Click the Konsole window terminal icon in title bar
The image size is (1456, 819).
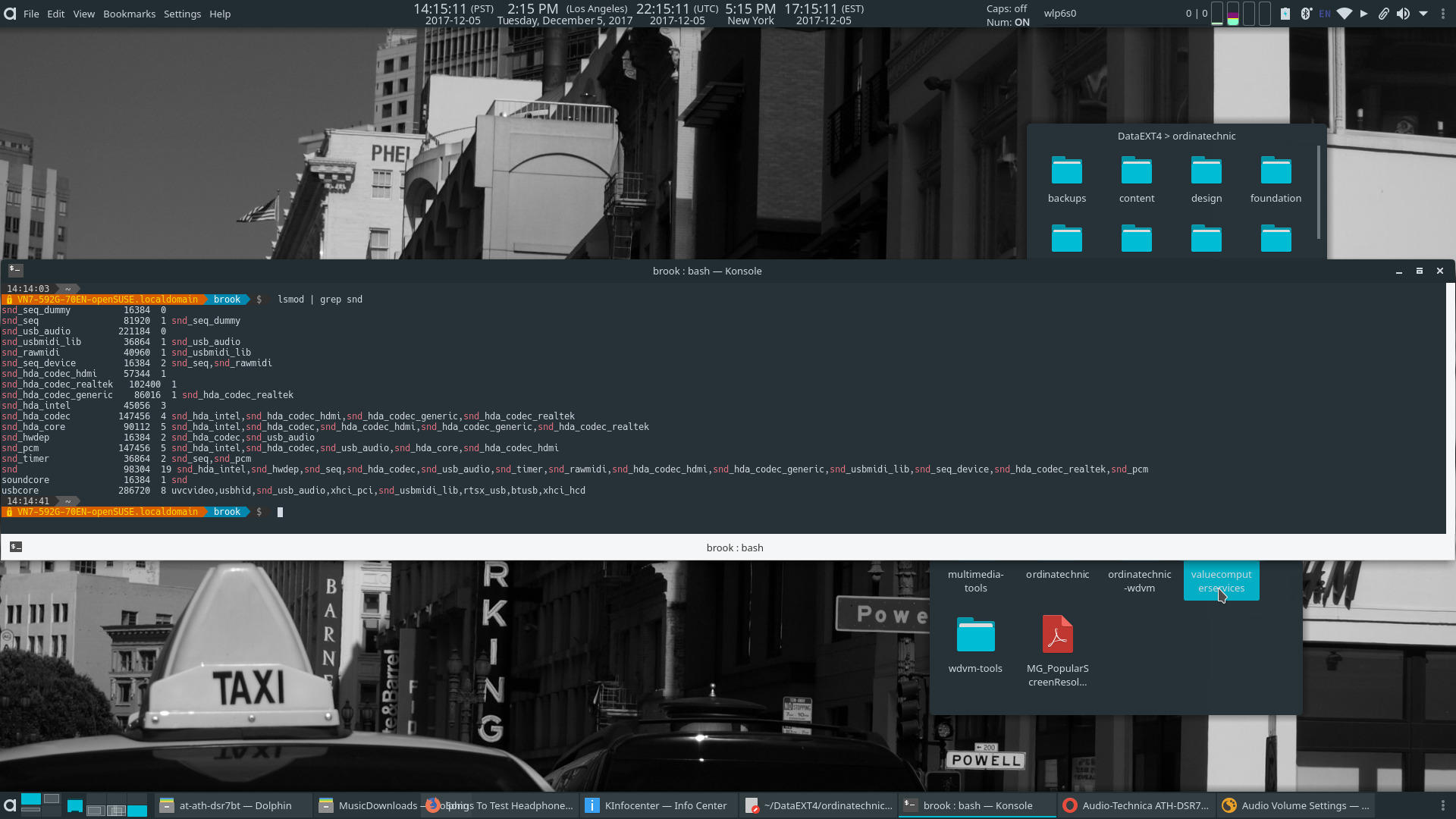point(15,270)
